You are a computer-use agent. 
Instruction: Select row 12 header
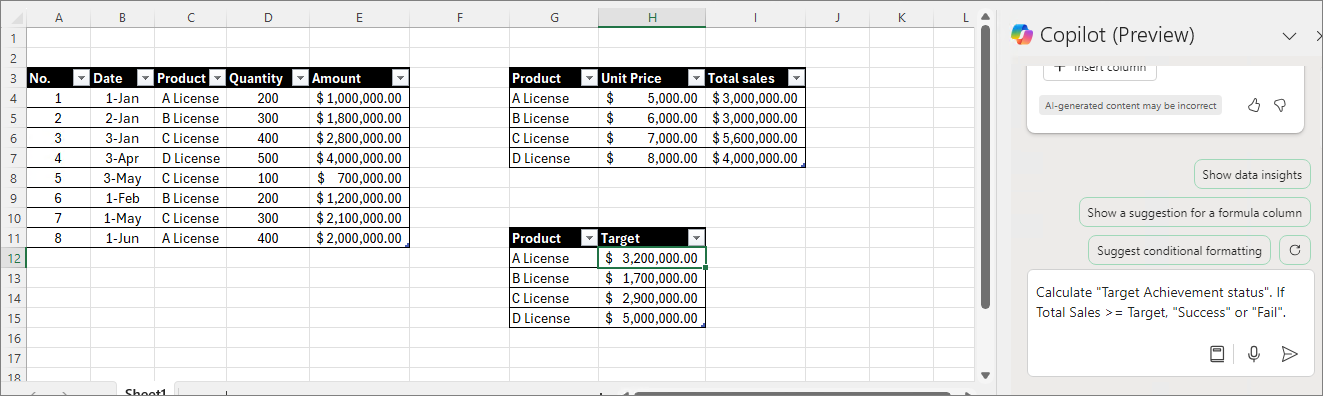point(13,258)
